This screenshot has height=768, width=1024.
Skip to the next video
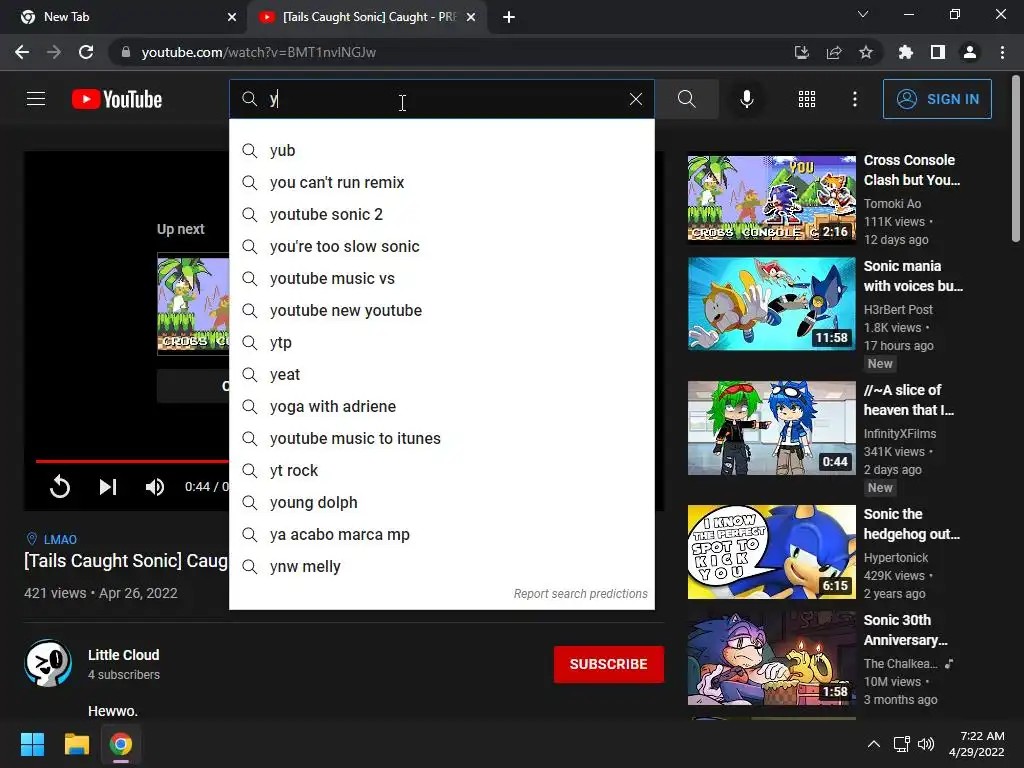[x=108, y=487]
